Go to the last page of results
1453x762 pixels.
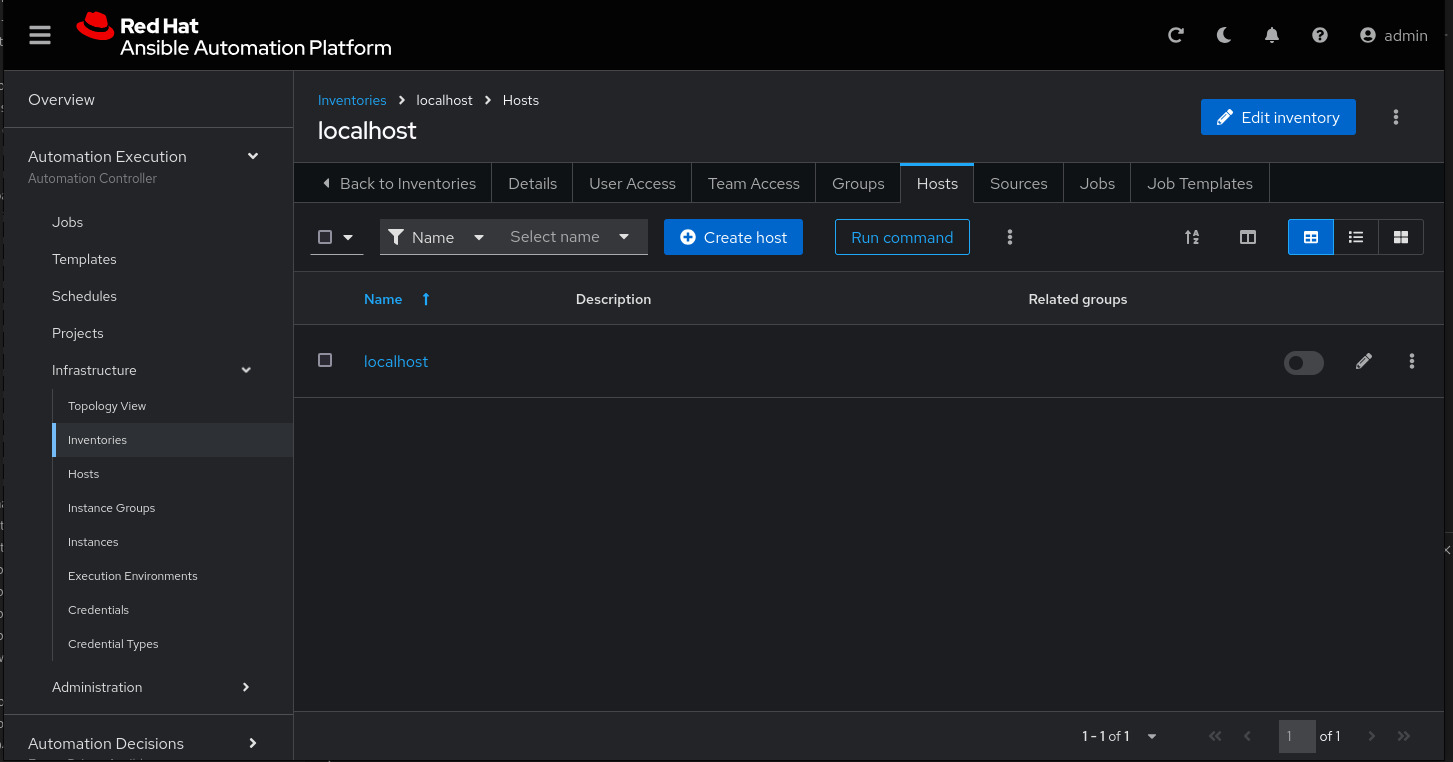point(1404,736)
